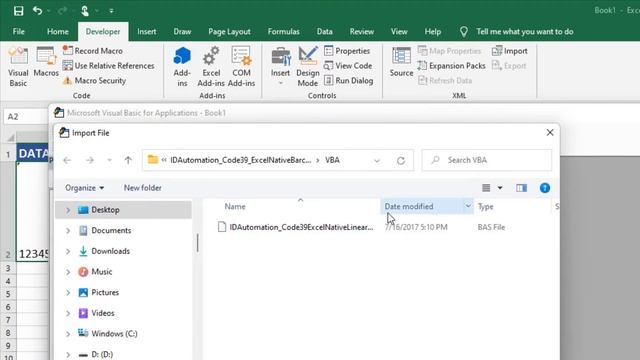Click the Redo arrow icon
The image size is (640, 360).
[62, 11]
